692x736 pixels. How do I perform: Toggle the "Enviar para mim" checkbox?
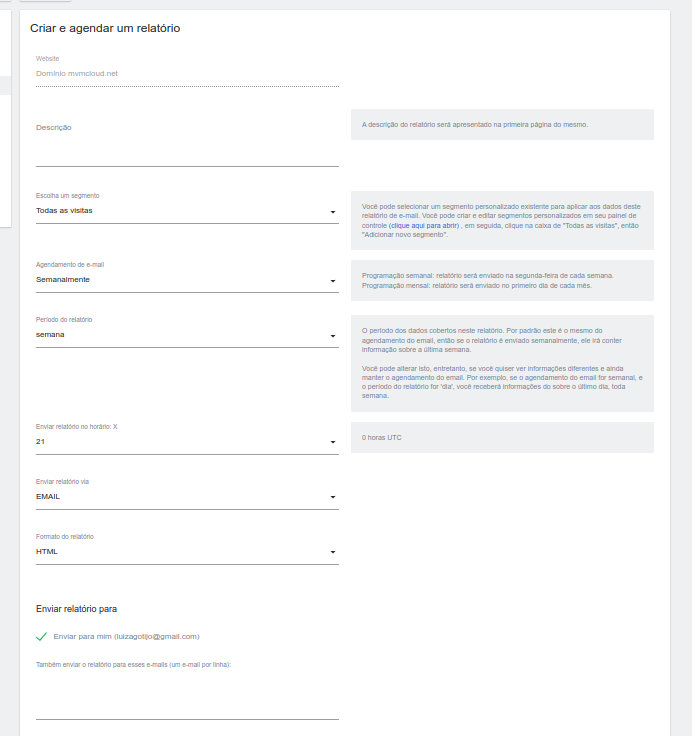41,636
